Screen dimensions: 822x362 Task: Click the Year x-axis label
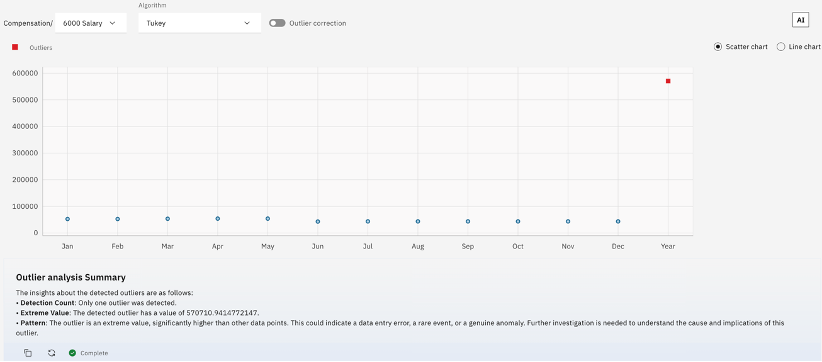[668, 246]
